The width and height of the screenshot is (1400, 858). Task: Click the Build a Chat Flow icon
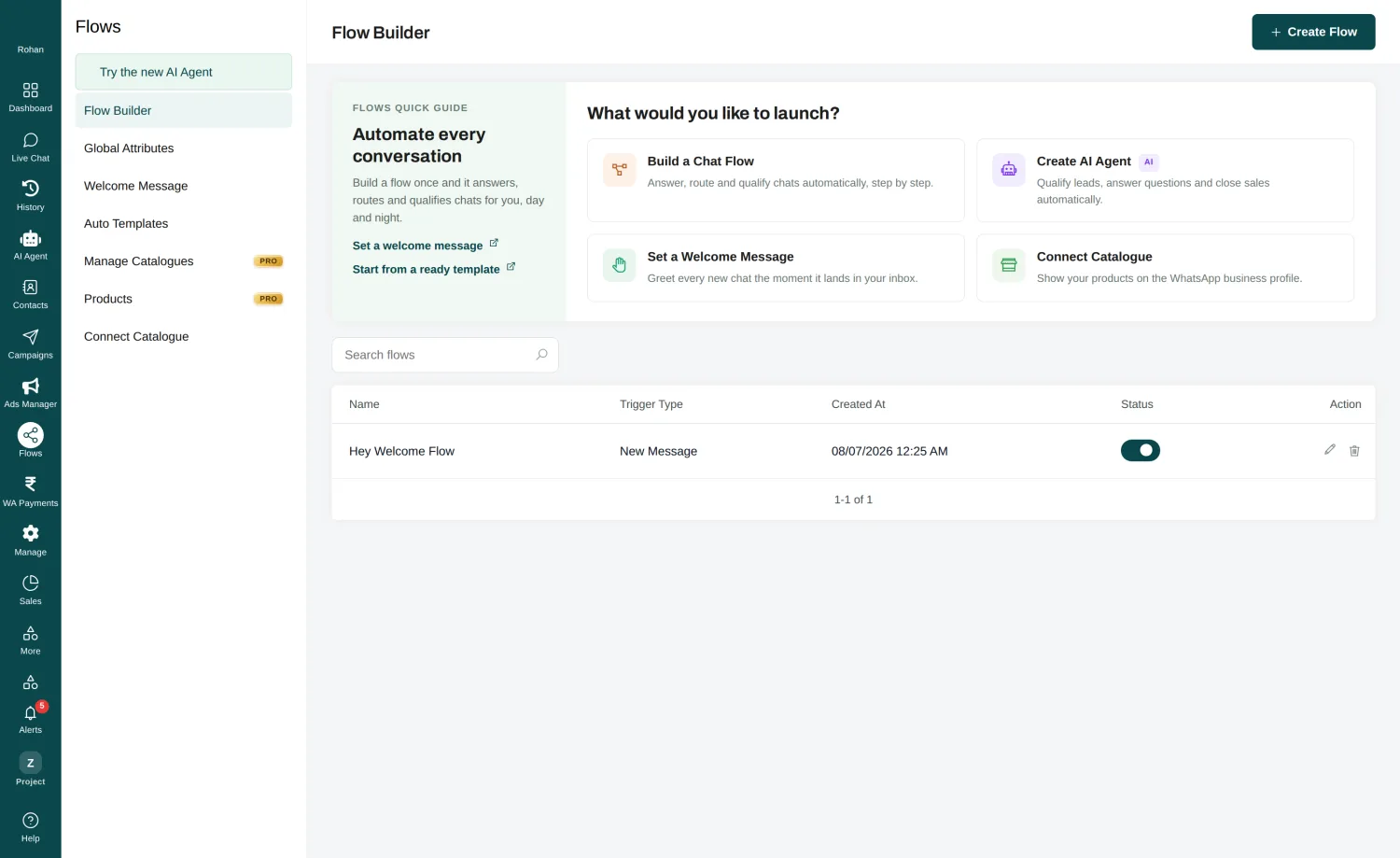click(x=619, y=170)
